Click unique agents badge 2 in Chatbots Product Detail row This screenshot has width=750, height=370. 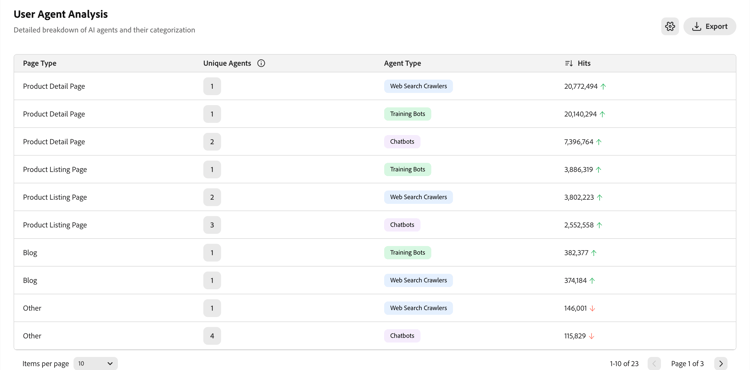pos(212,142)
